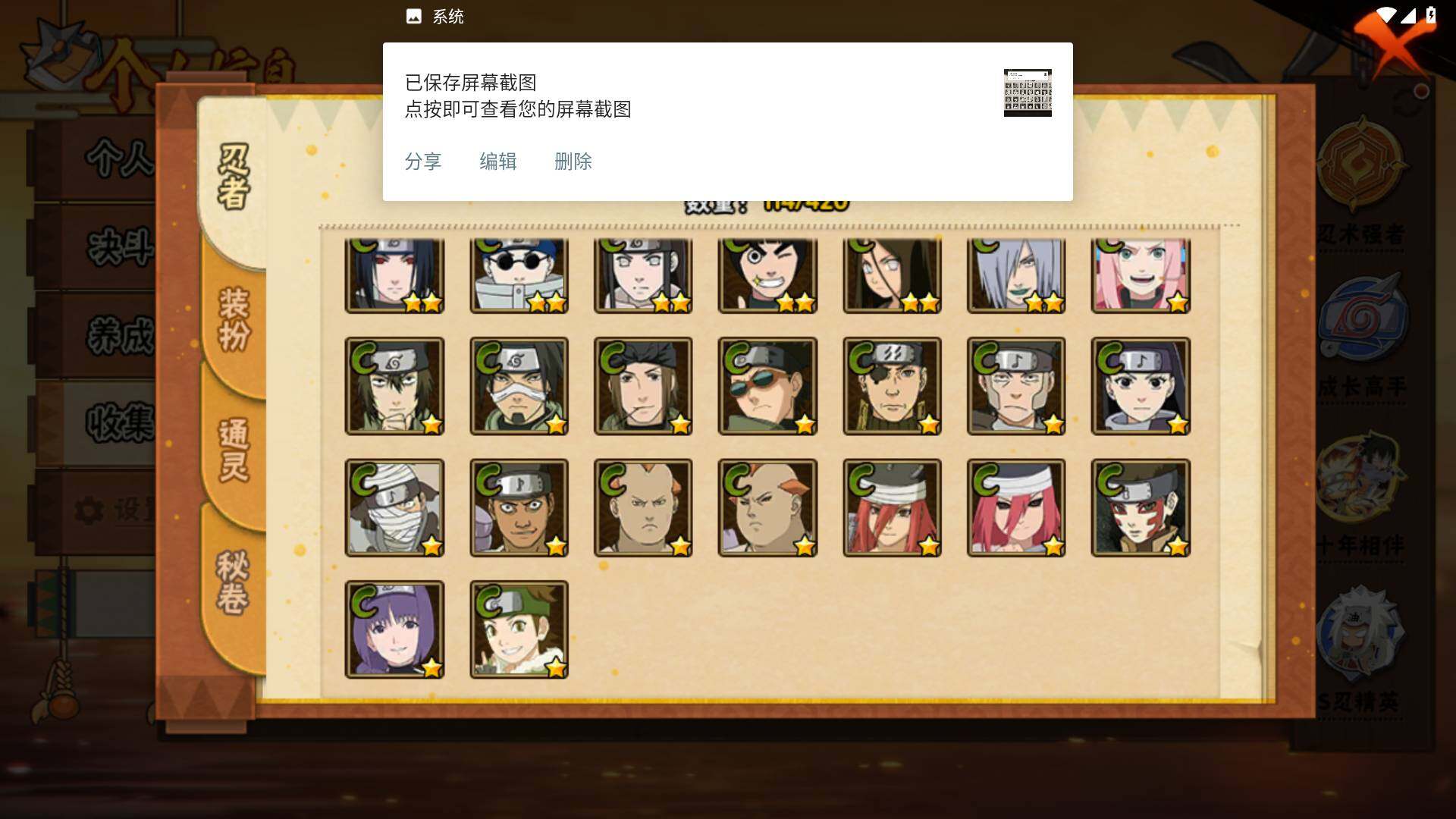Select the first red-haired sound ninja portrait
The image size is (1456, 819).
pos(892,507)
